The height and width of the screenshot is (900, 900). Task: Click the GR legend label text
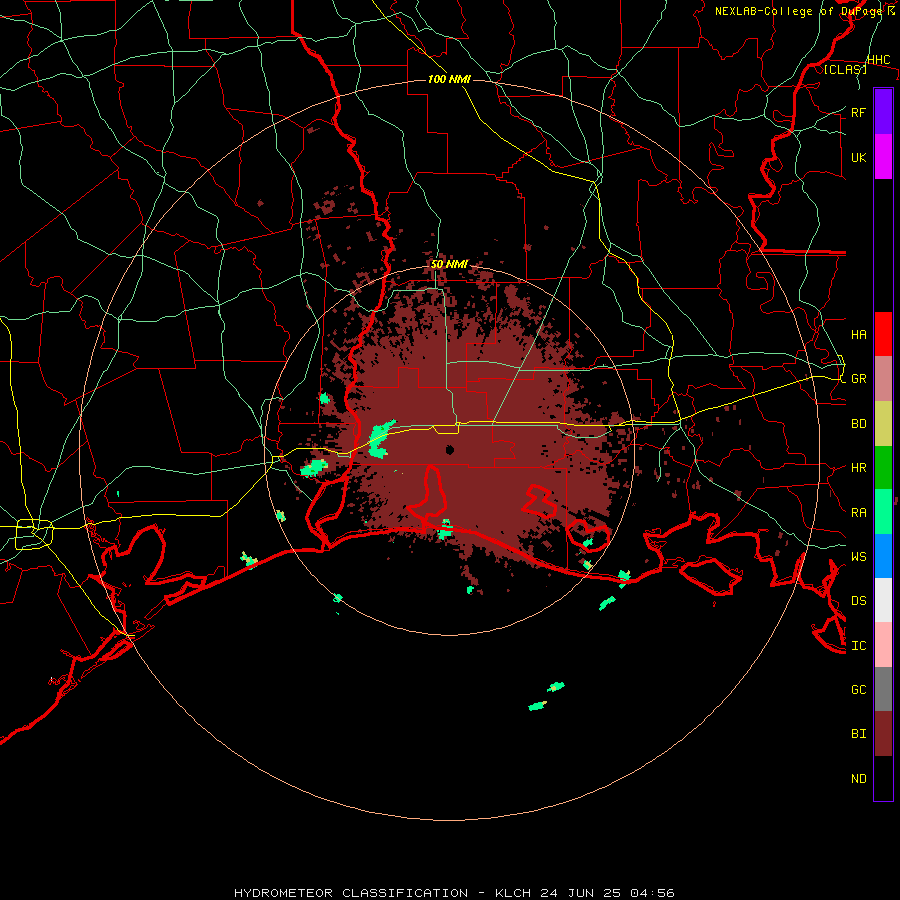click(x=859, y=379)
